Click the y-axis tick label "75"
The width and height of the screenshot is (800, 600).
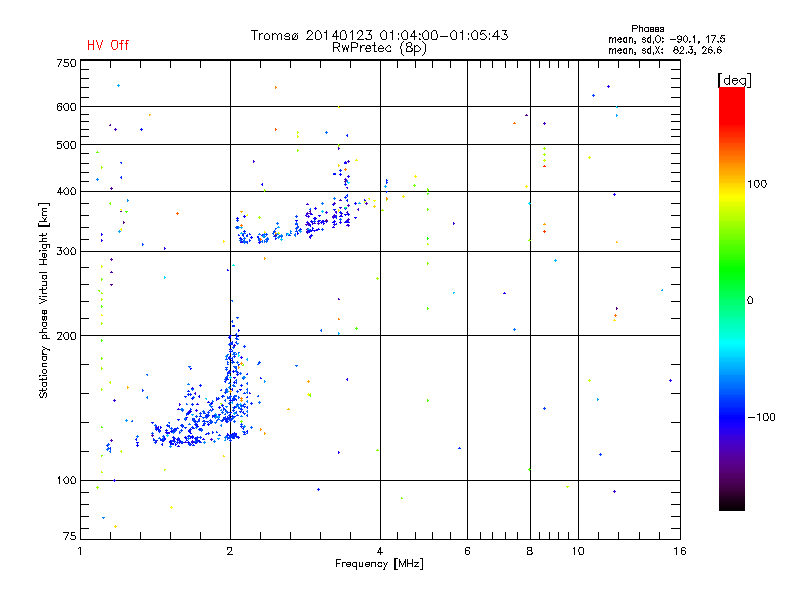click(70, 536)
